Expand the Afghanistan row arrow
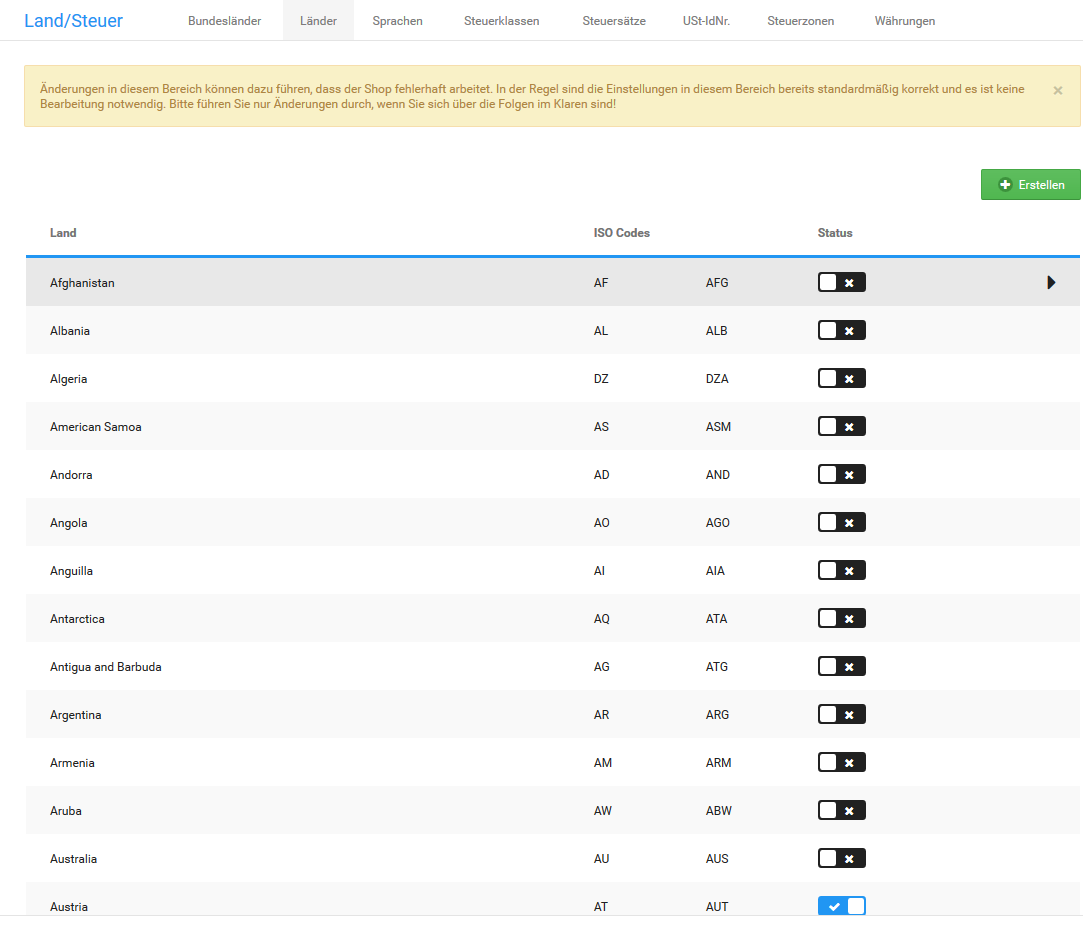 click(x=1051, y=283)
